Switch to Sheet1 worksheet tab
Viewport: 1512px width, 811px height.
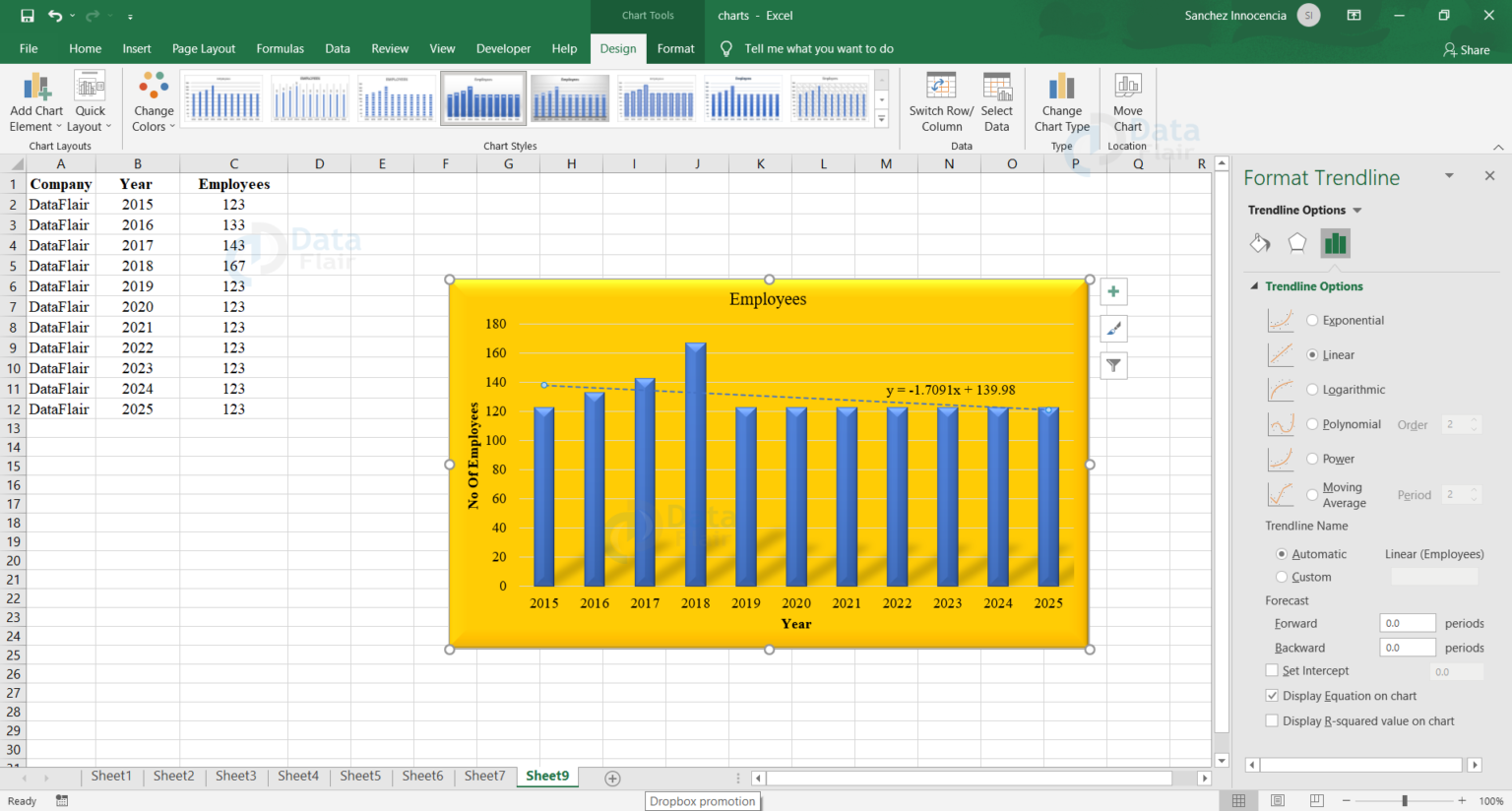click(110, 777)
